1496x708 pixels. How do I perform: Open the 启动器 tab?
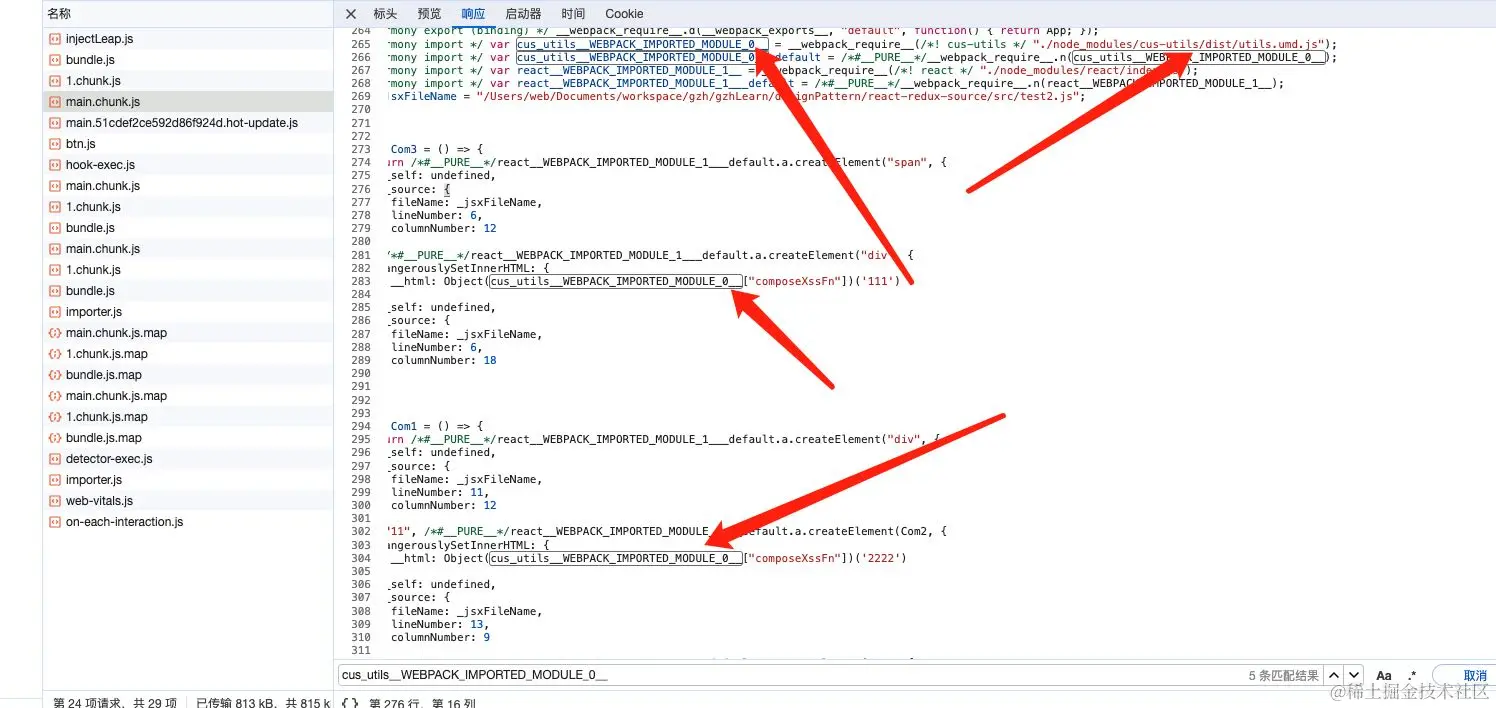pos(523,14)
